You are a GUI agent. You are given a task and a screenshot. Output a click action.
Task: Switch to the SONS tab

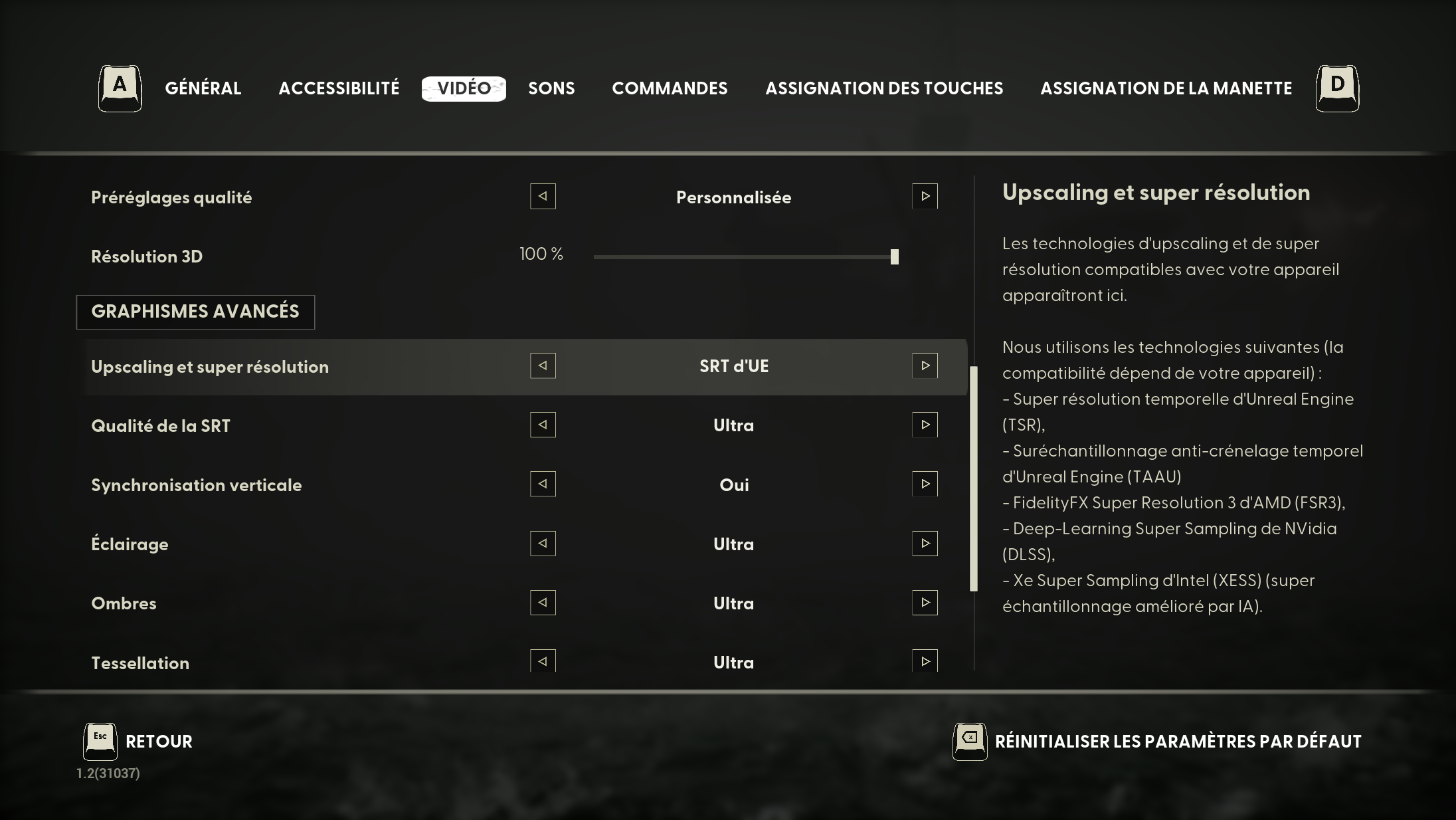(551, 88)
